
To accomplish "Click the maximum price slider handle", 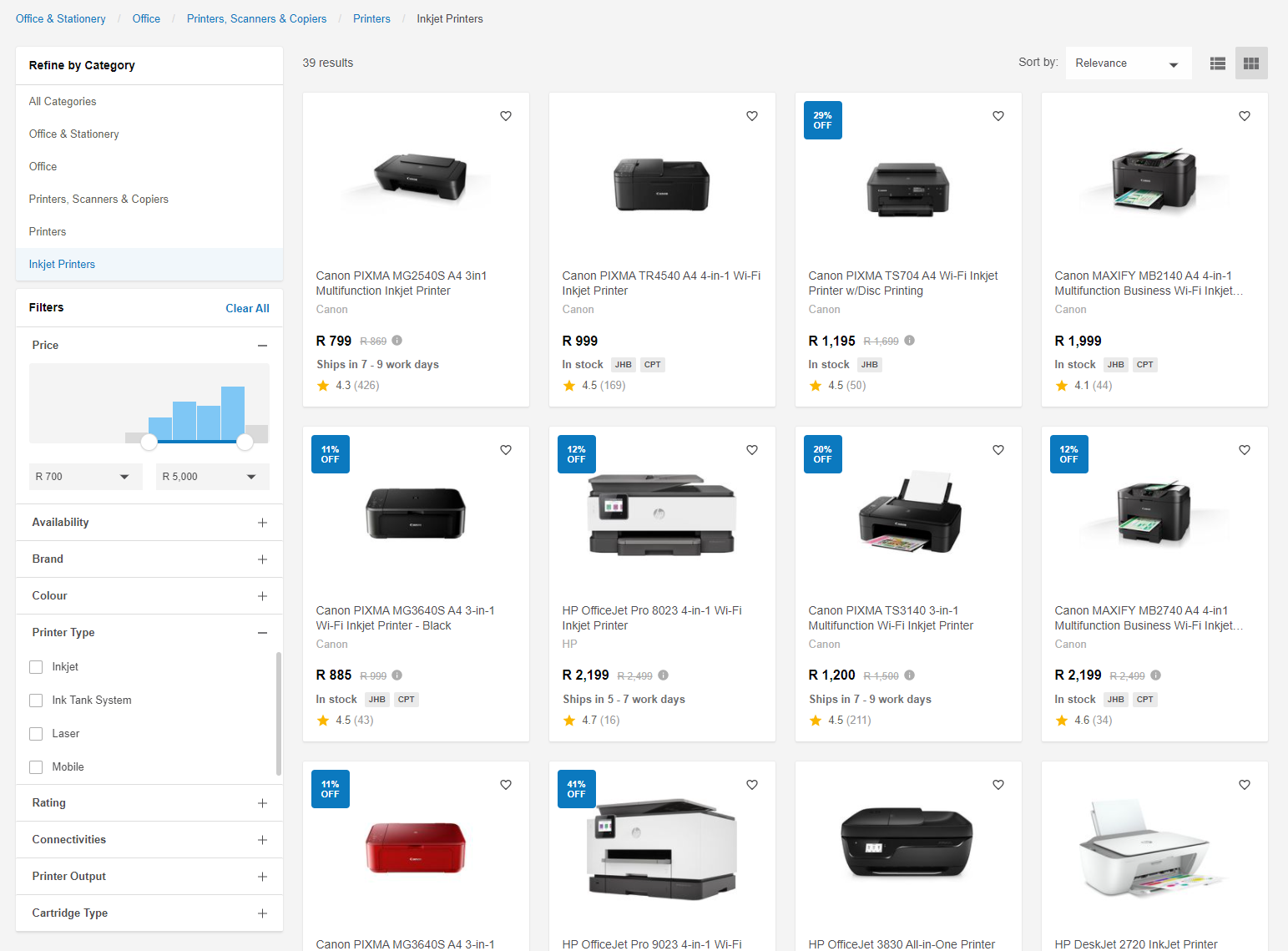I will (245, 442).
